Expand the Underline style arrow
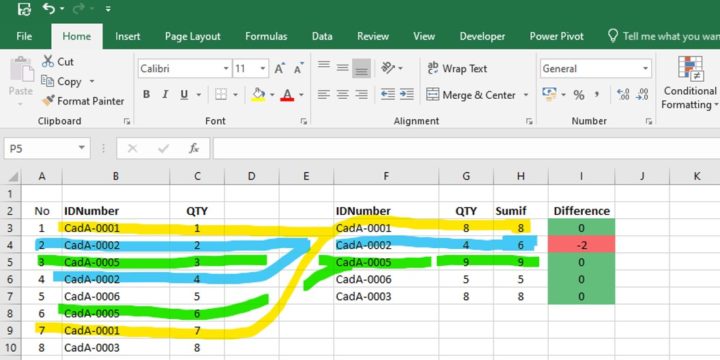720x360 pixels. [199, 95]
